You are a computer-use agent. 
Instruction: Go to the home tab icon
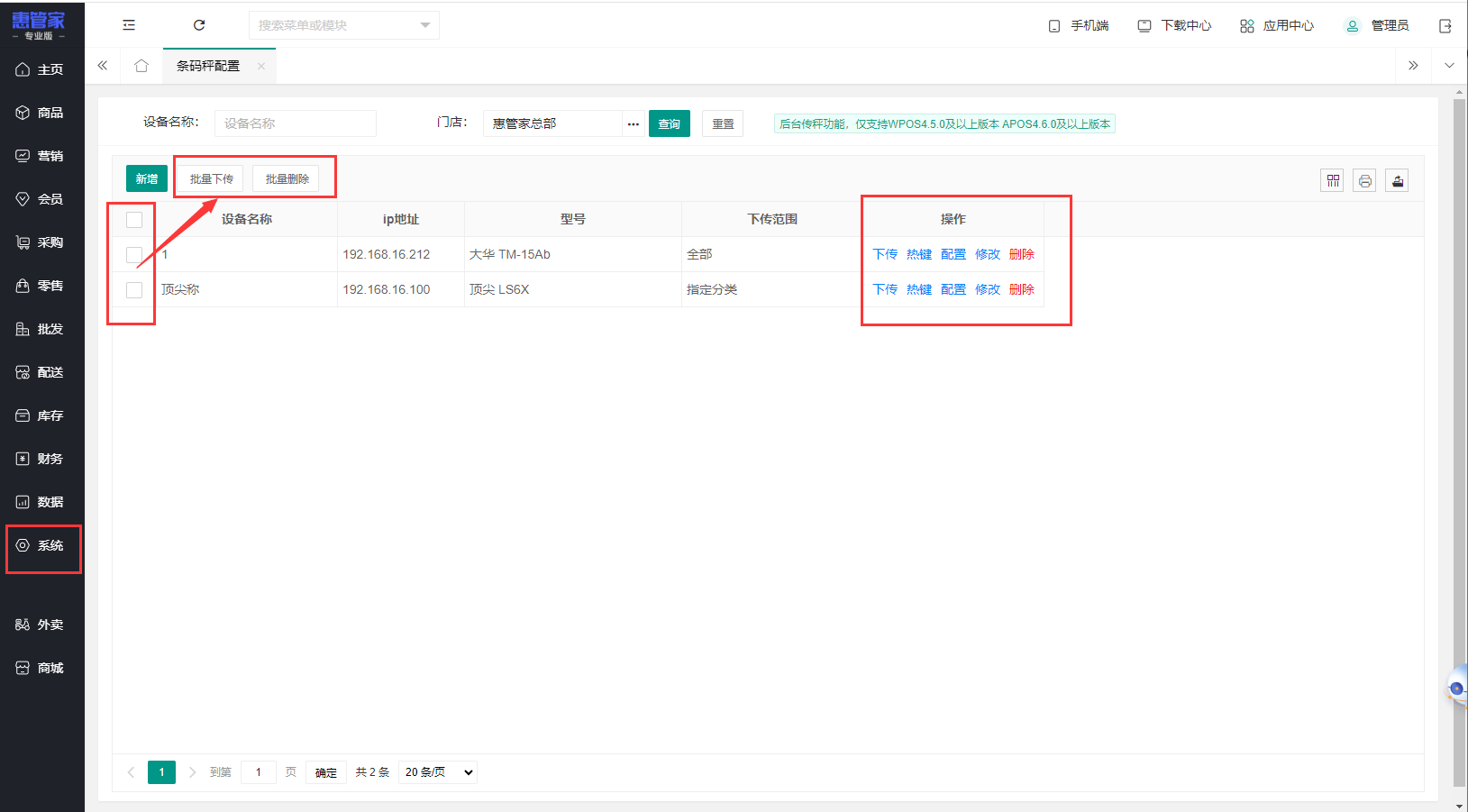click(141, 66)
